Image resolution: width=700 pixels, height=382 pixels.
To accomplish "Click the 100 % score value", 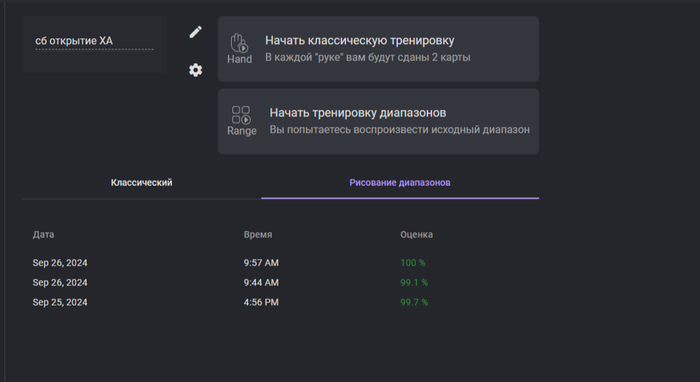I will (413, 263).
